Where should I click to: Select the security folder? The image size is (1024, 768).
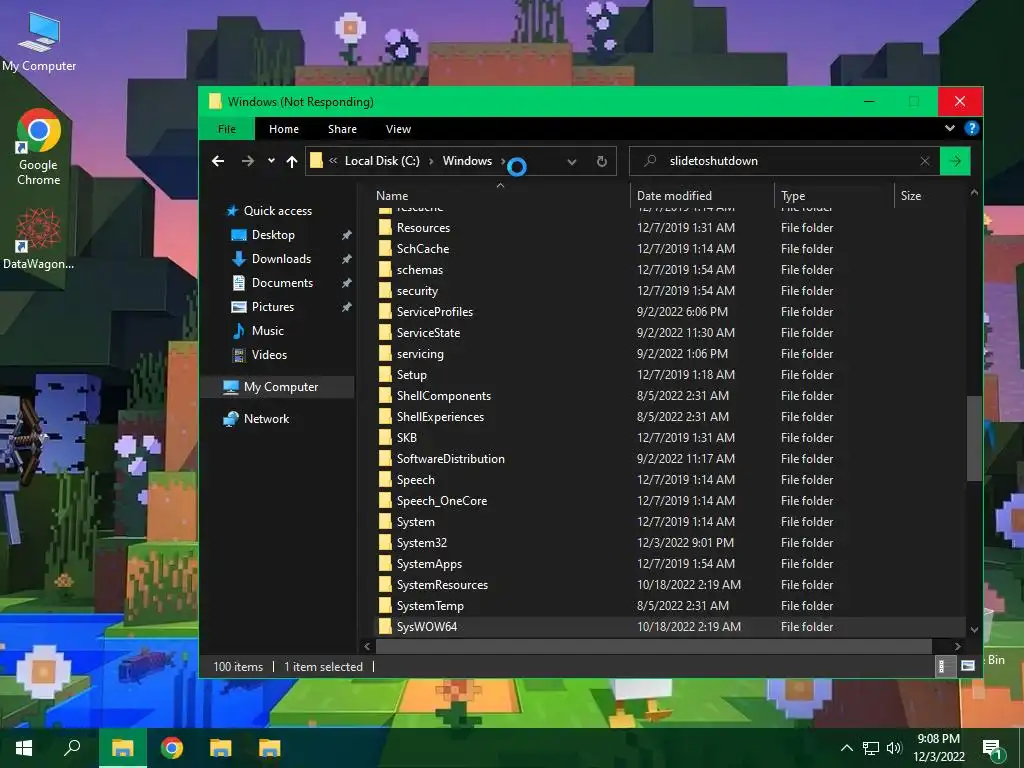417,291
